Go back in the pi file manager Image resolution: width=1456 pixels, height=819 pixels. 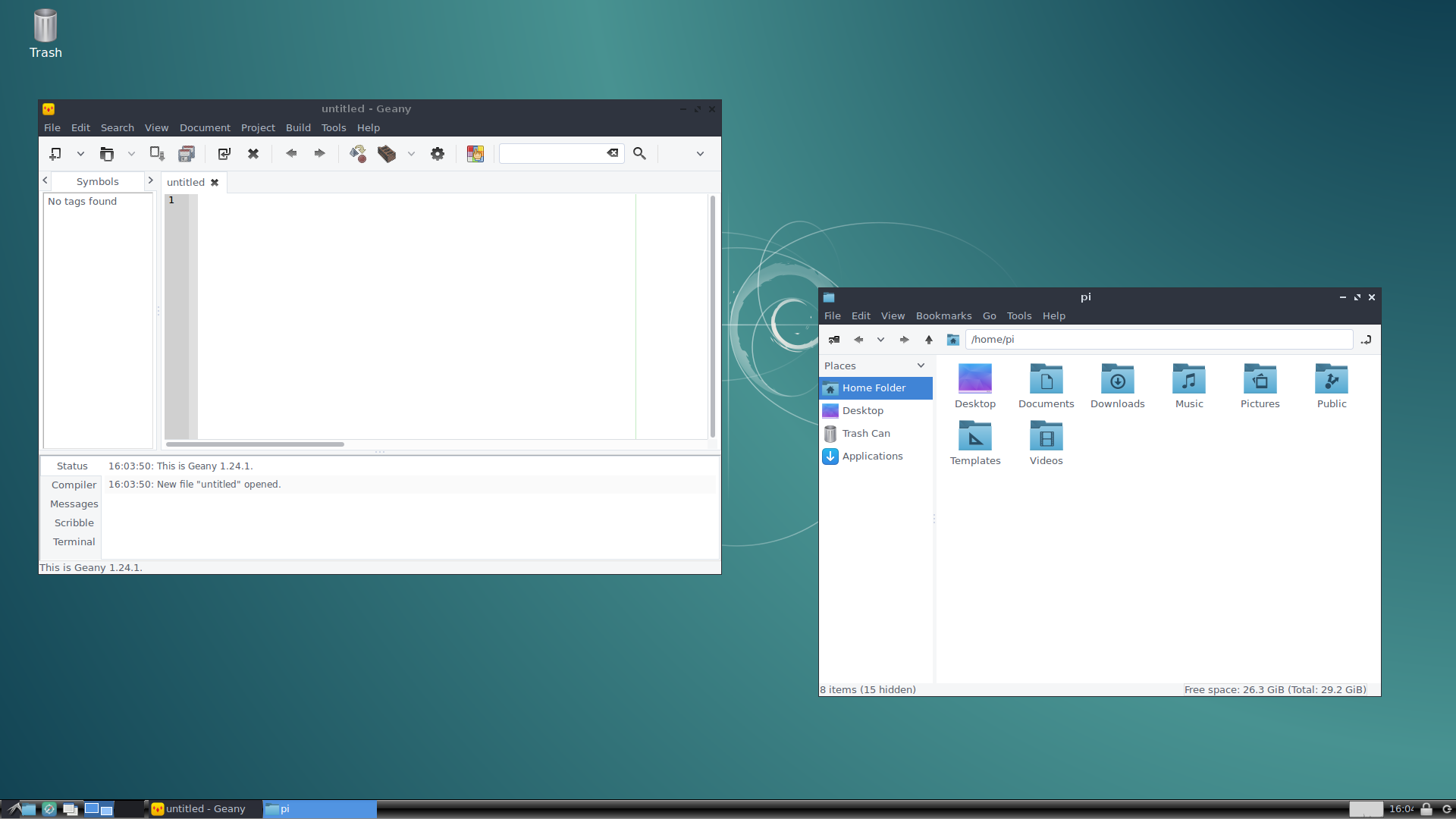click(858, 340)
